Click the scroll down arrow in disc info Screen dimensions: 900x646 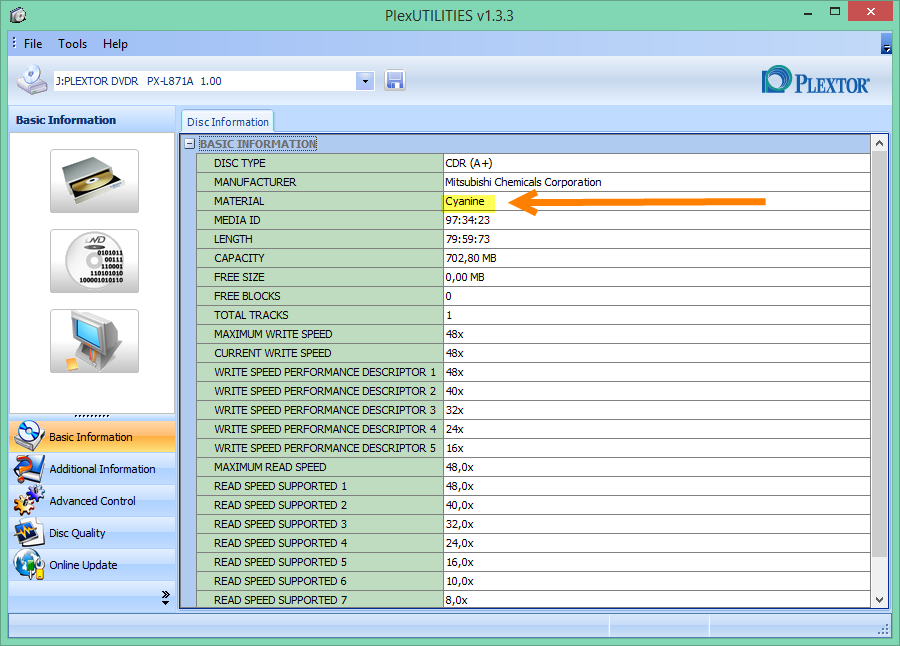(879, 599)
